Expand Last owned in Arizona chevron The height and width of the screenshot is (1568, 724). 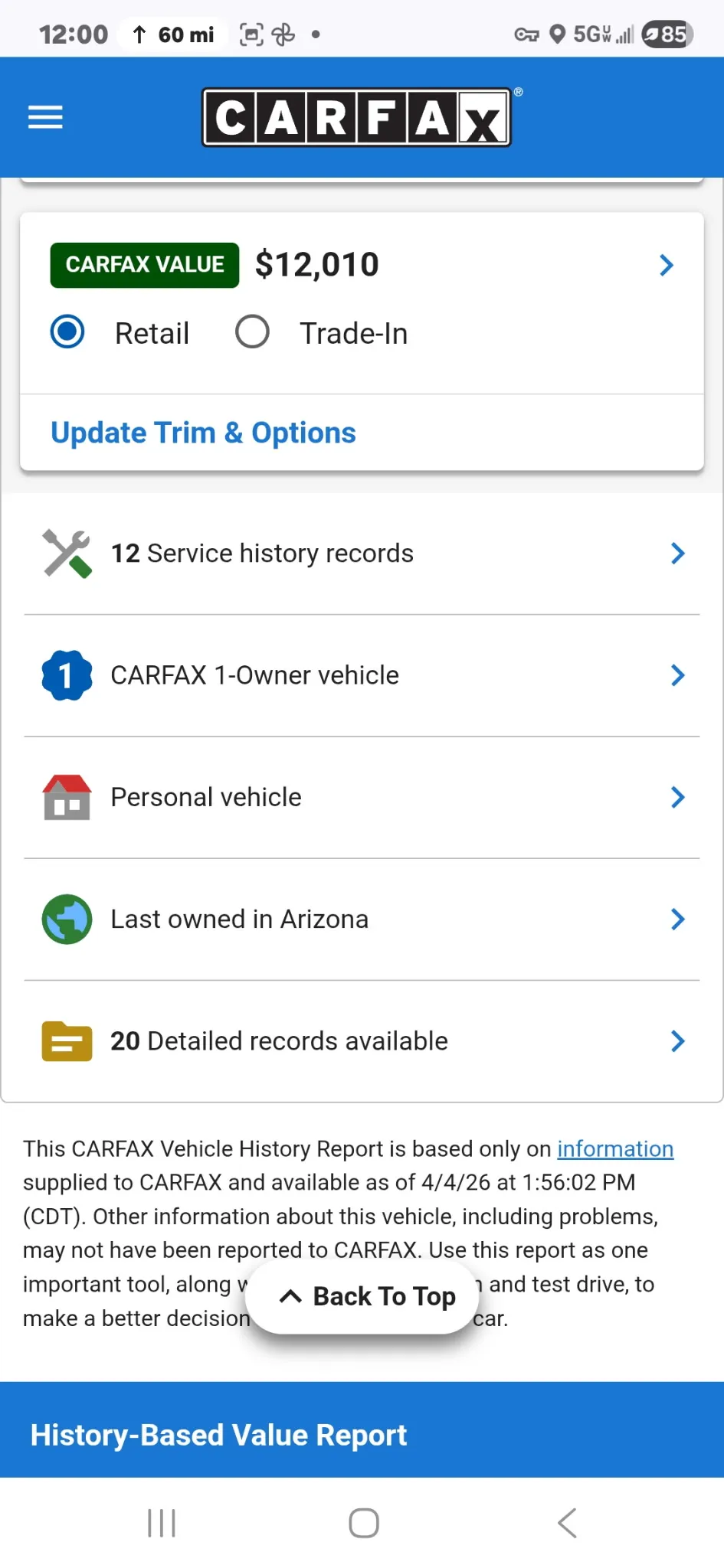click(x=677, y=919)
